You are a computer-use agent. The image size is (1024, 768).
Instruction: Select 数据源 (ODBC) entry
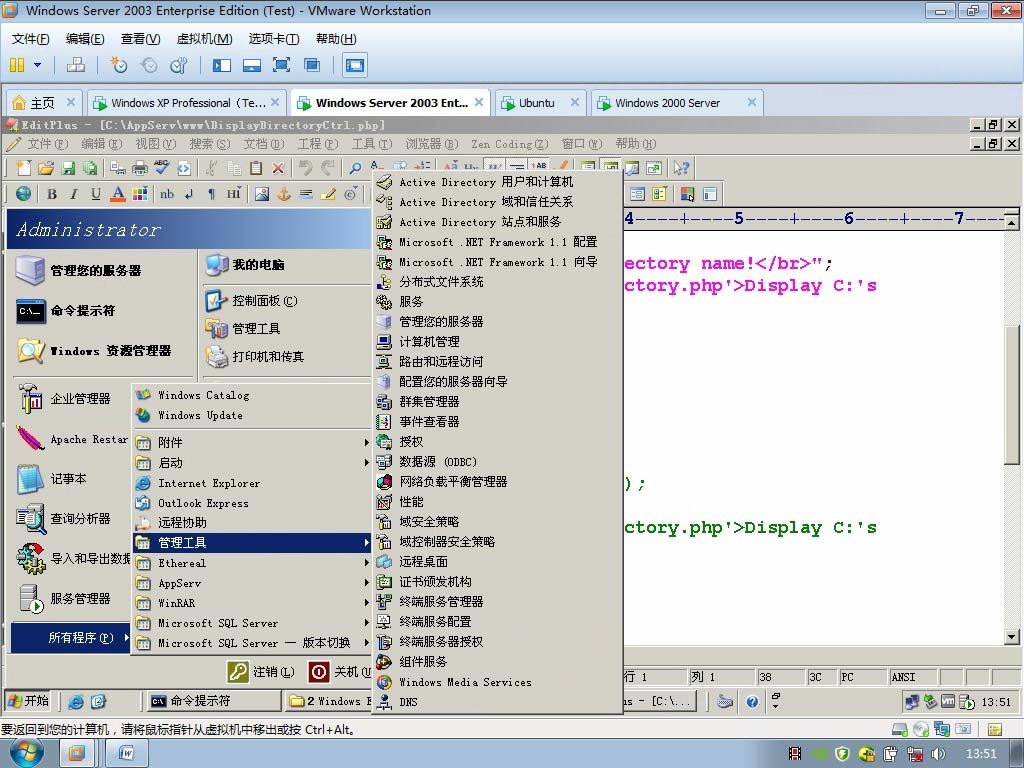pyautogui.click(x=497, y=462)
